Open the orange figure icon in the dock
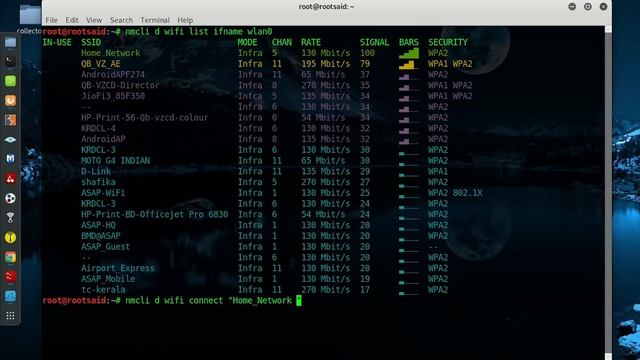This screenshot has height=360, width=640. point(10,120)
